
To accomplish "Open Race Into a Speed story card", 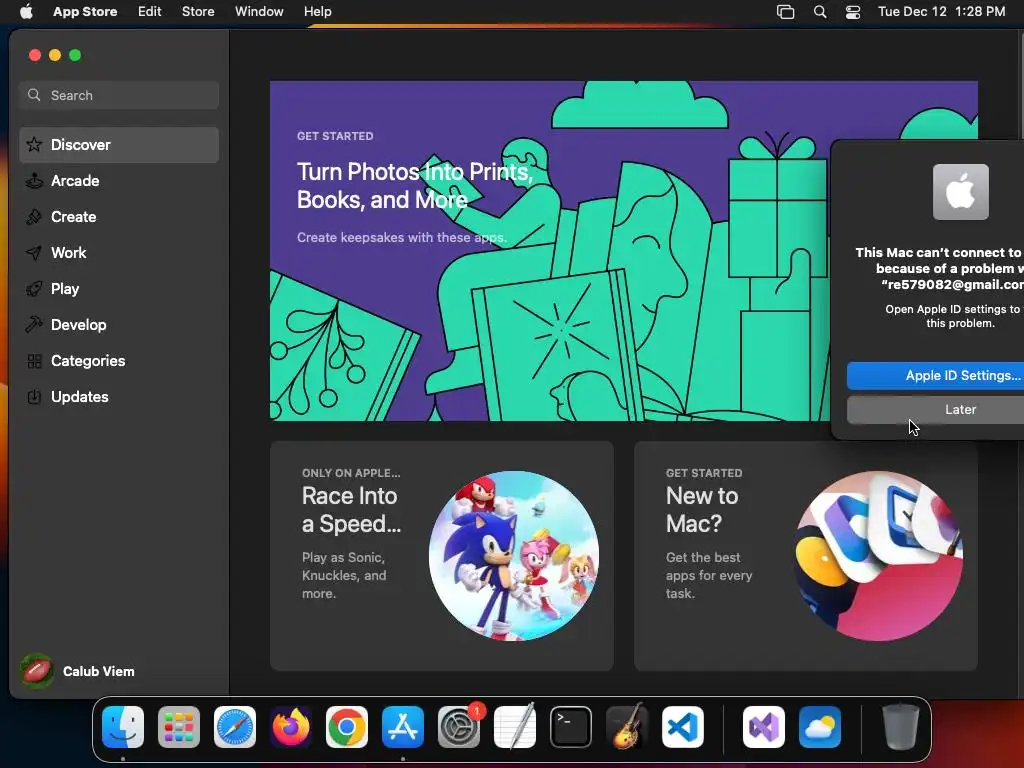I will pos(441,556).
